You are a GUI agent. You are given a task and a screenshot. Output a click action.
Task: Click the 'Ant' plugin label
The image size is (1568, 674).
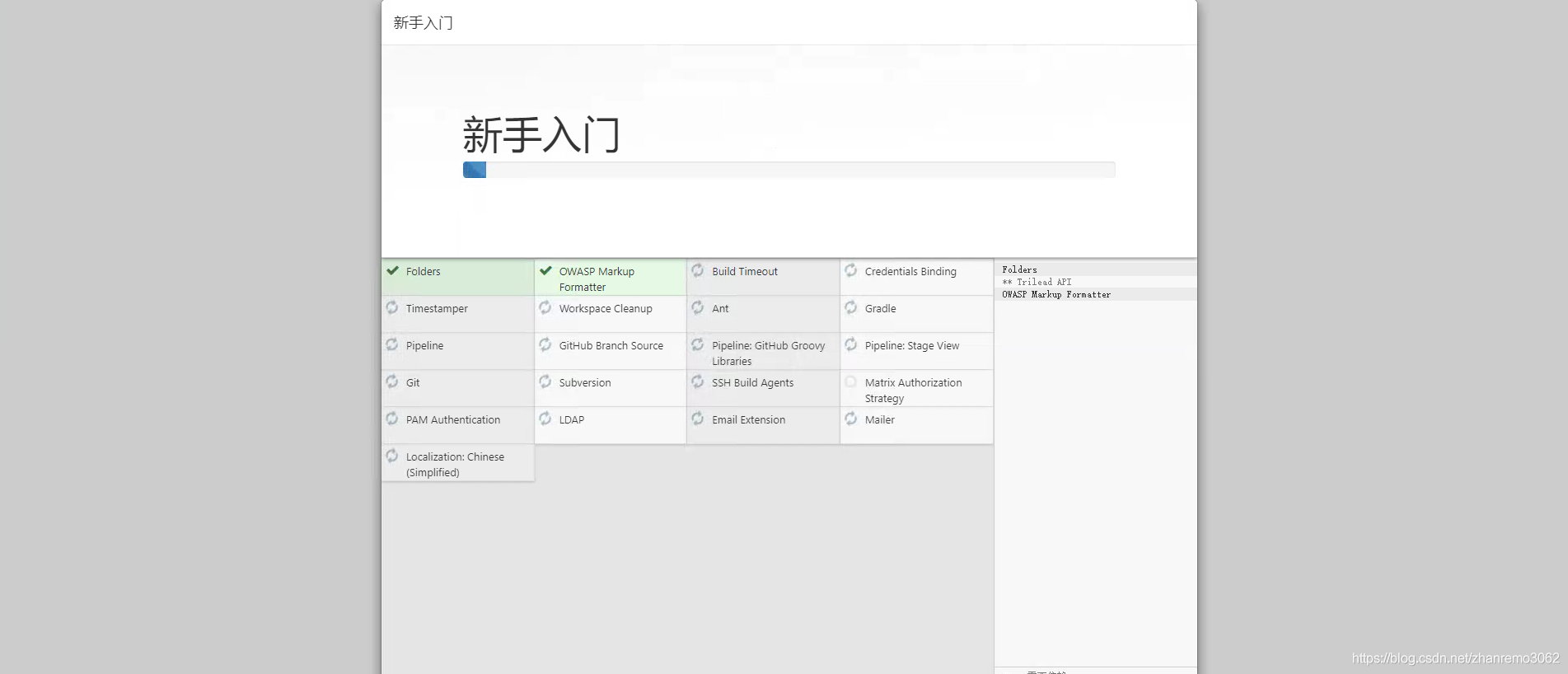[x=720, y=309]
